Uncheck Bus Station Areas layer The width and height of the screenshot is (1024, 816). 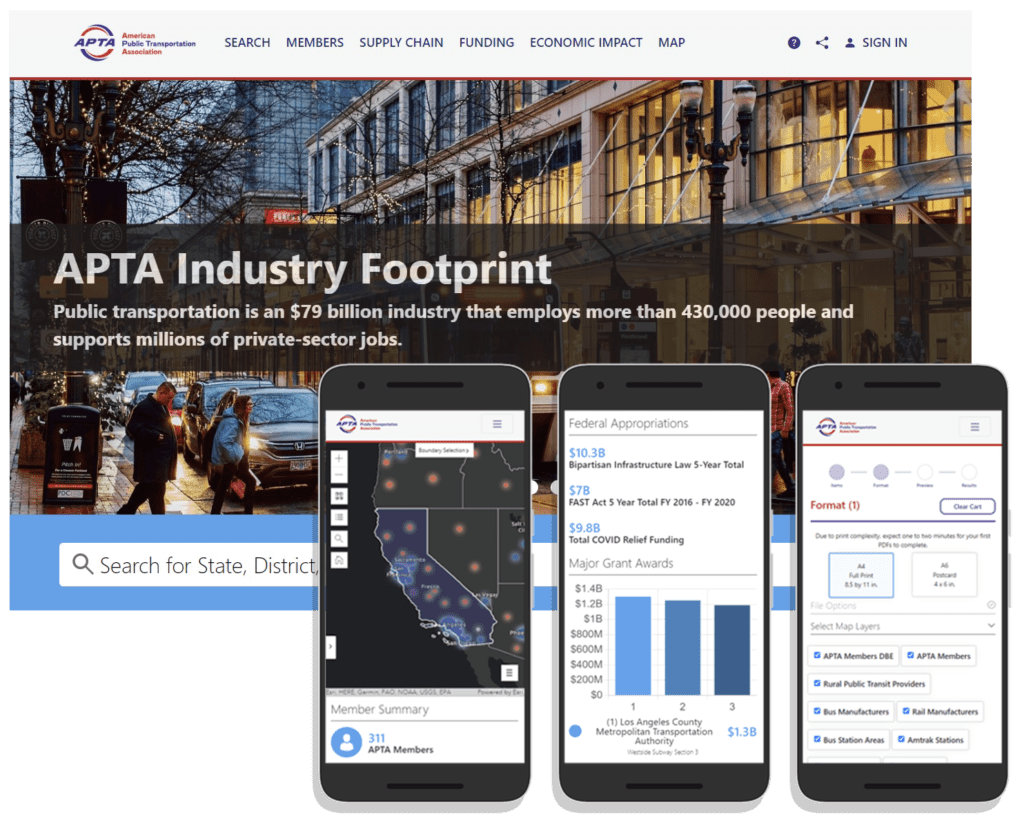coord(816,739)
